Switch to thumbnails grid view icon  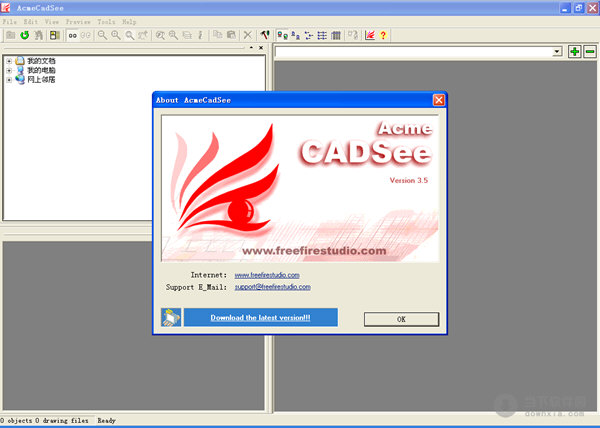pos(336,36)
